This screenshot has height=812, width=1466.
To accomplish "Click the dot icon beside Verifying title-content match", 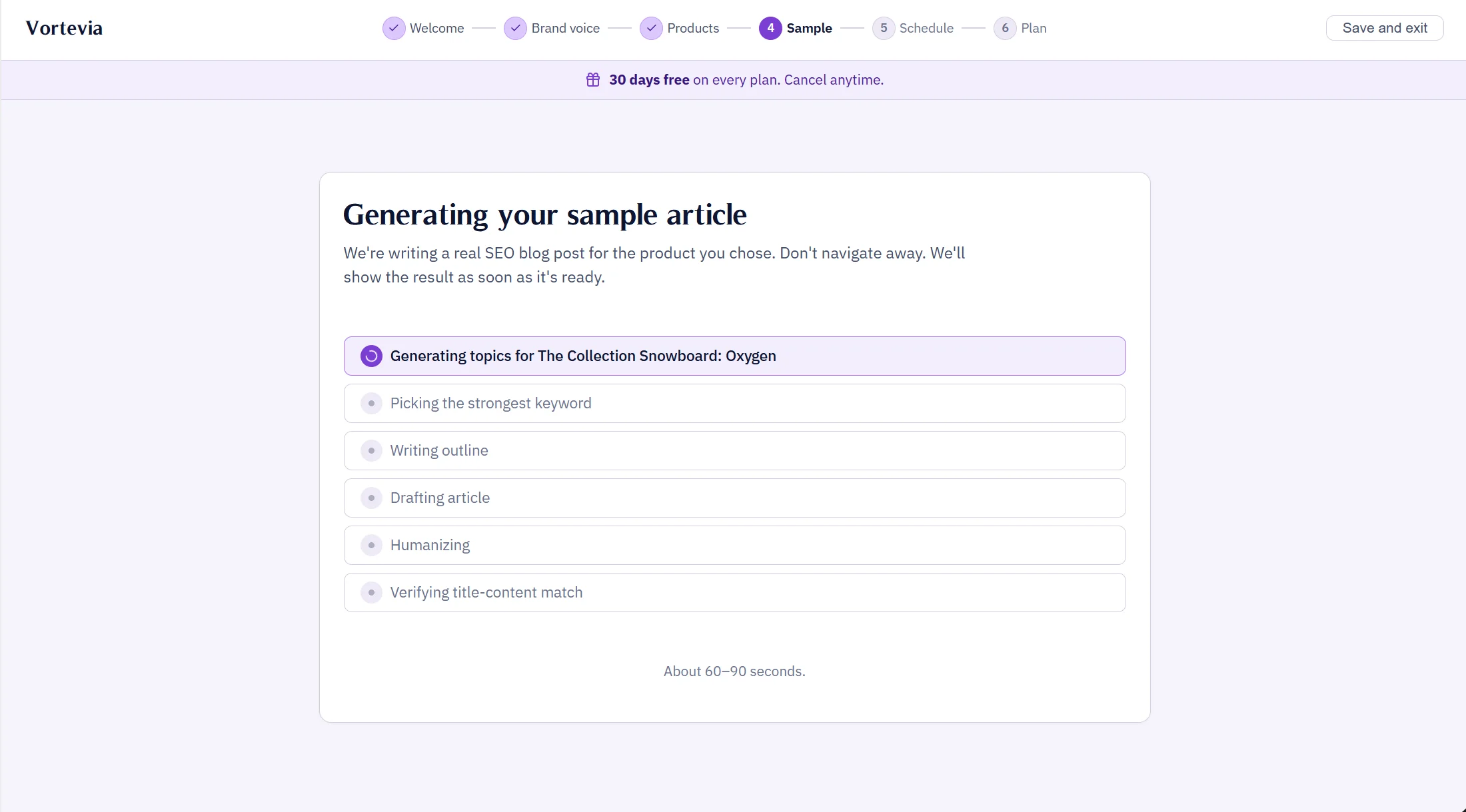I will (371, 592).
